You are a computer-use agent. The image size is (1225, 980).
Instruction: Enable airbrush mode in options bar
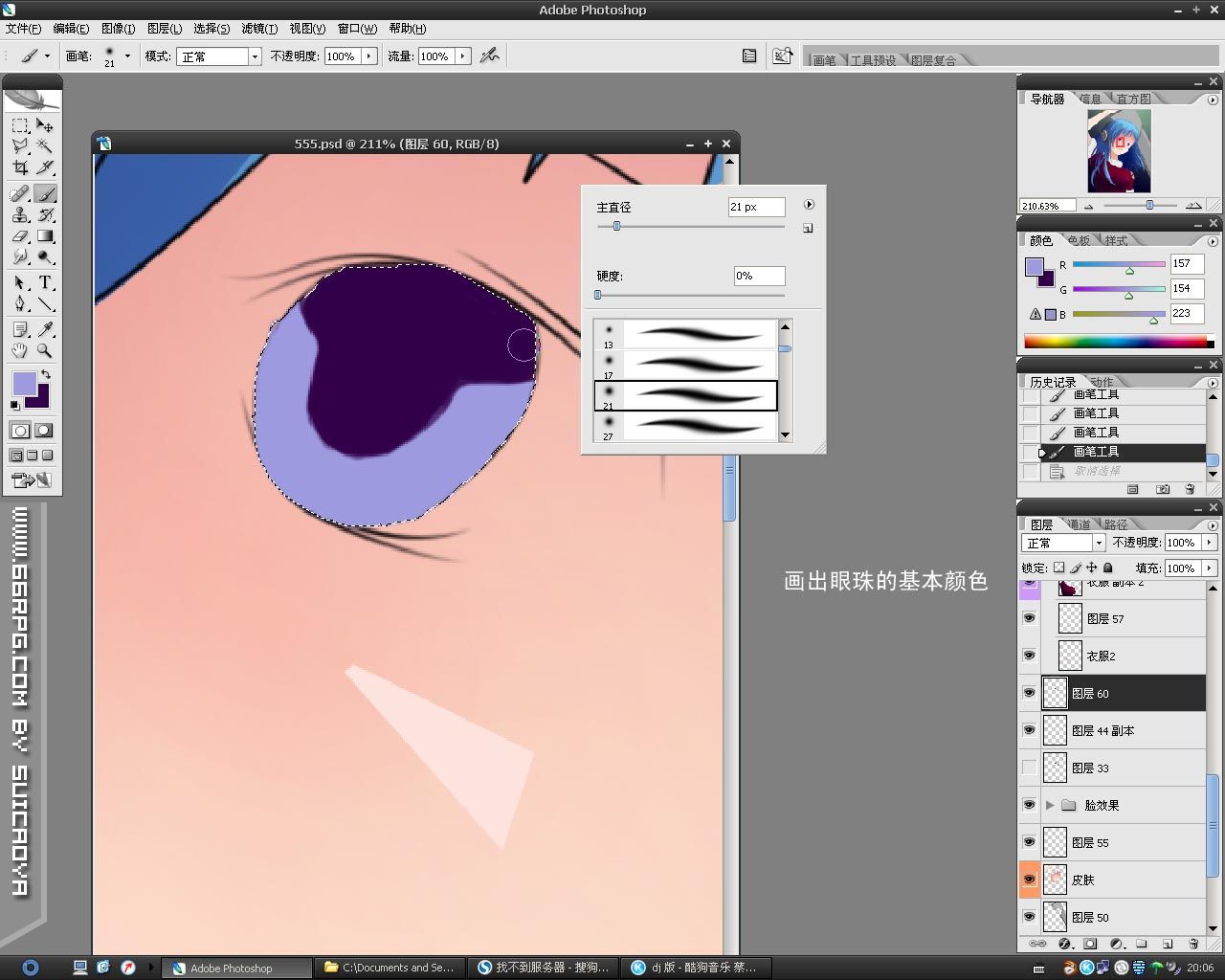pyautogui.click(x=490, y=56)
